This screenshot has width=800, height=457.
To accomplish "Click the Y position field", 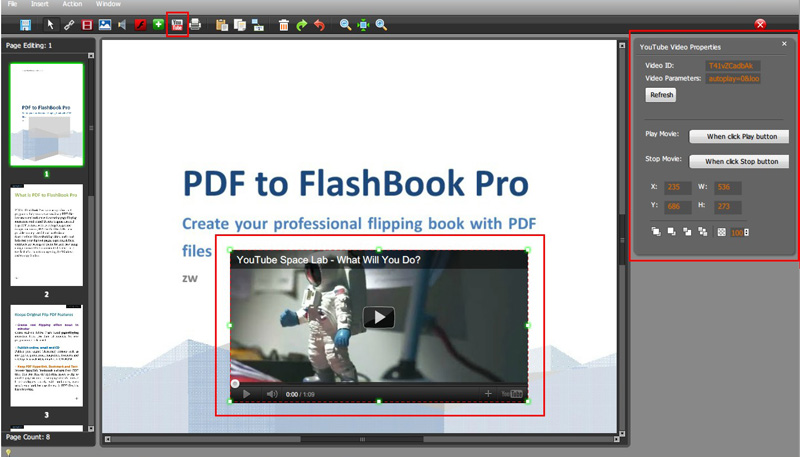I will 678,207.
